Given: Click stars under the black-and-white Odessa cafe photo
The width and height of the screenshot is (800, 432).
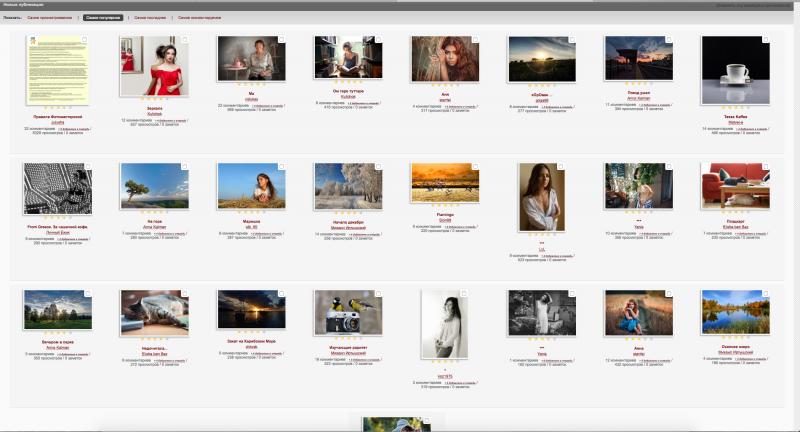Looking at the screenshot, I should click(x=58, y=218).
